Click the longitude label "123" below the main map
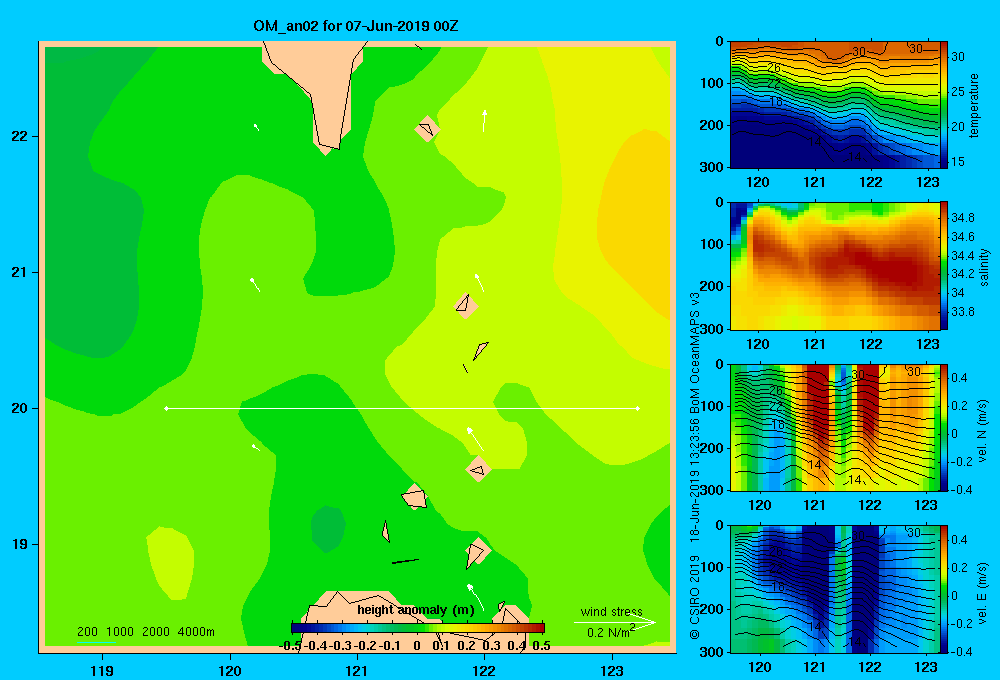Screen dimensions: 1000x680 (x=612, y=670)
